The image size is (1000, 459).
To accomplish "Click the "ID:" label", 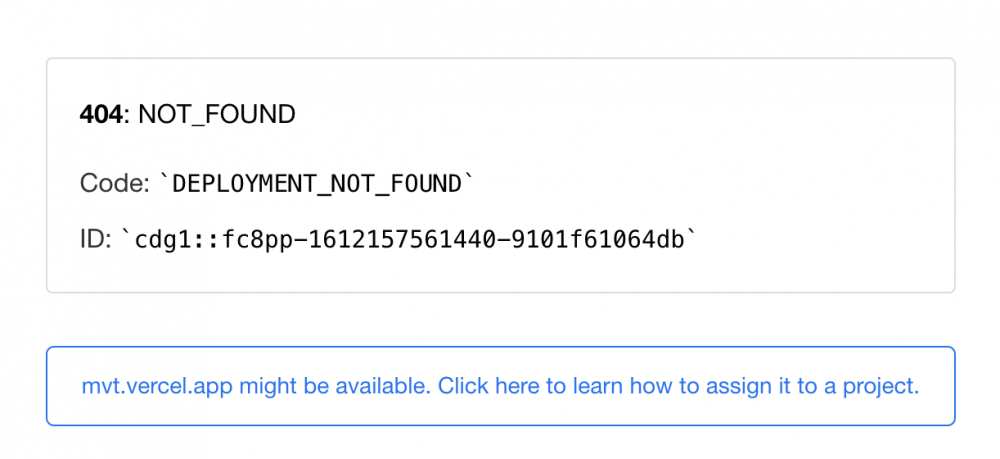I will tap(95, 240).
